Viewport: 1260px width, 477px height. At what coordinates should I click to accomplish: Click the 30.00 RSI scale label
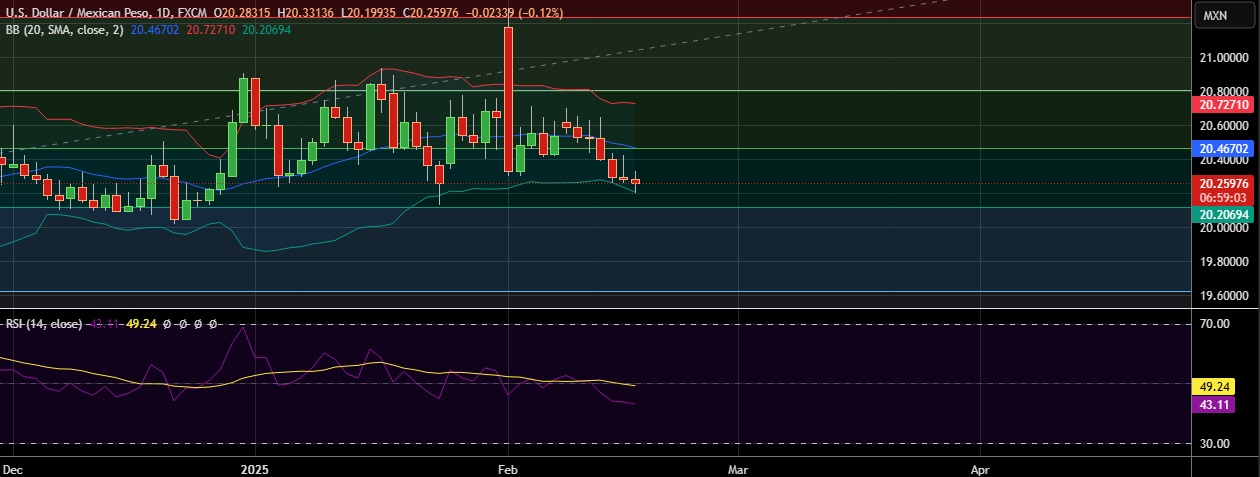coord(1213,443)
